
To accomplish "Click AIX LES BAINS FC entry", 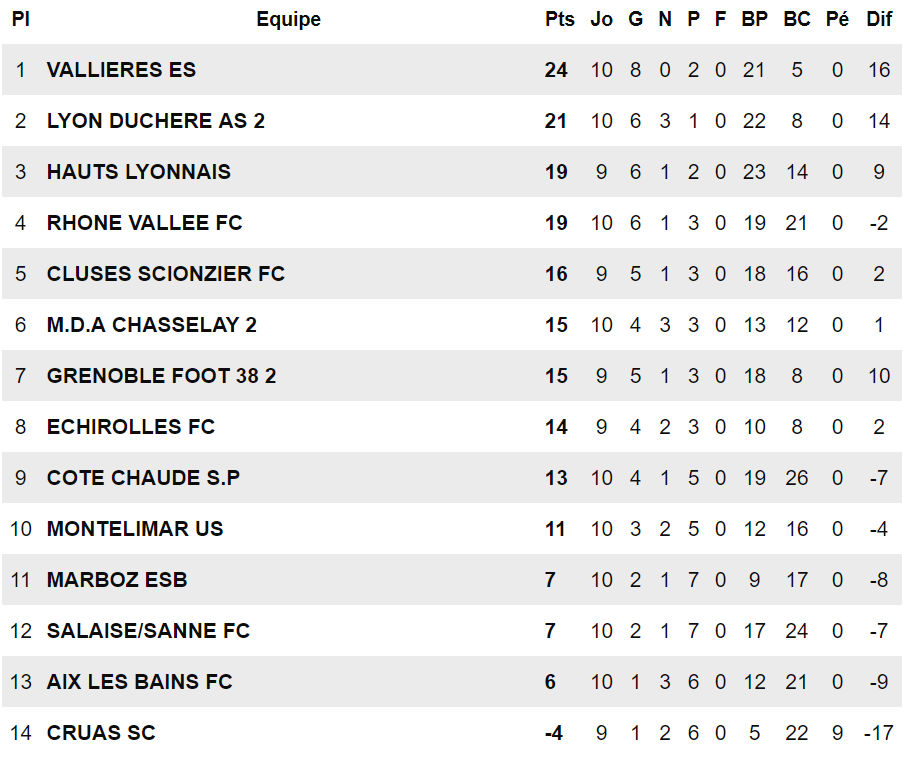I will [x=140, y=682].
